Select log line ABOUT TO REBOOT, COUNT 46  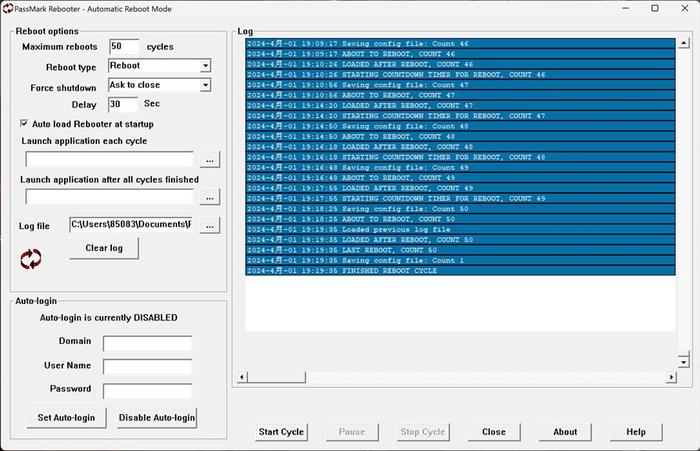[x=460, y=54]
